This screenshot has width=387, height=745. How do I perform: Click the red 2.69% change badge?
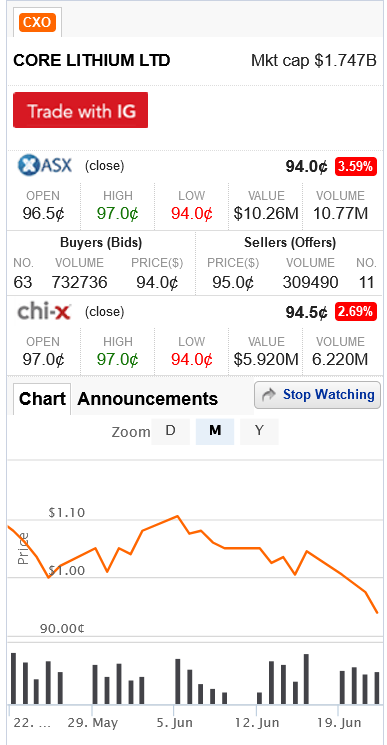[x=356, y=312]
